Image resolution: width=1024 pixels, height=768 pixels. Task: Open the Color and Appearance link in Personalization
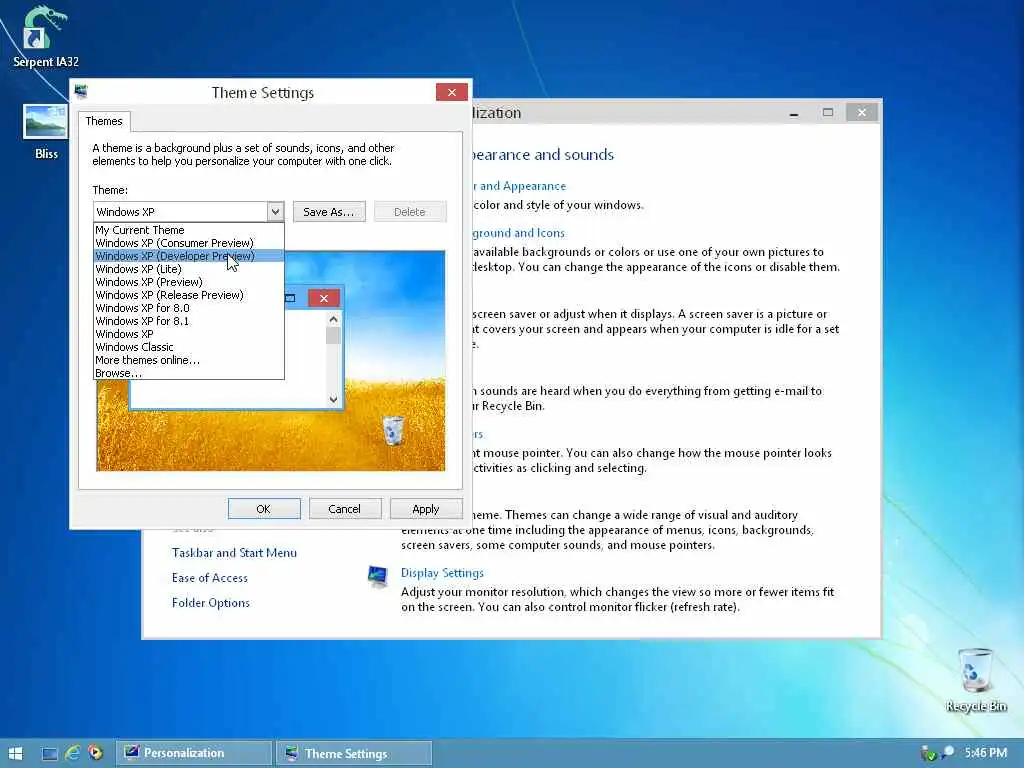(519, 186)
